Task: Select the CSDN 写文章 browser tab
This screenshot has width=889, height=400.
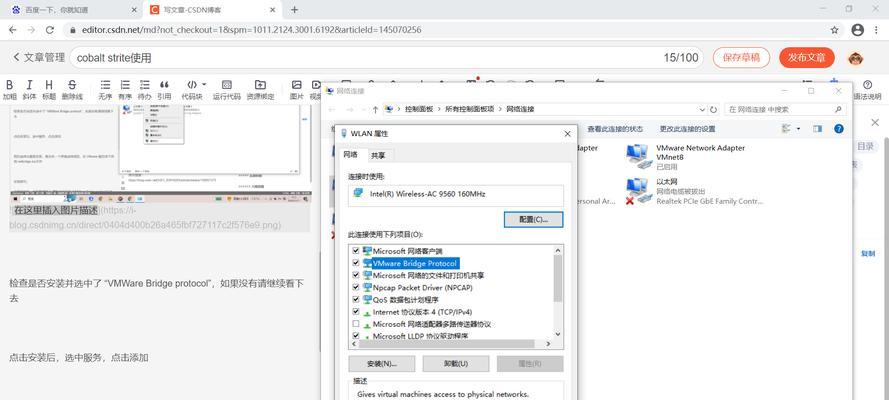Action: 213,10
